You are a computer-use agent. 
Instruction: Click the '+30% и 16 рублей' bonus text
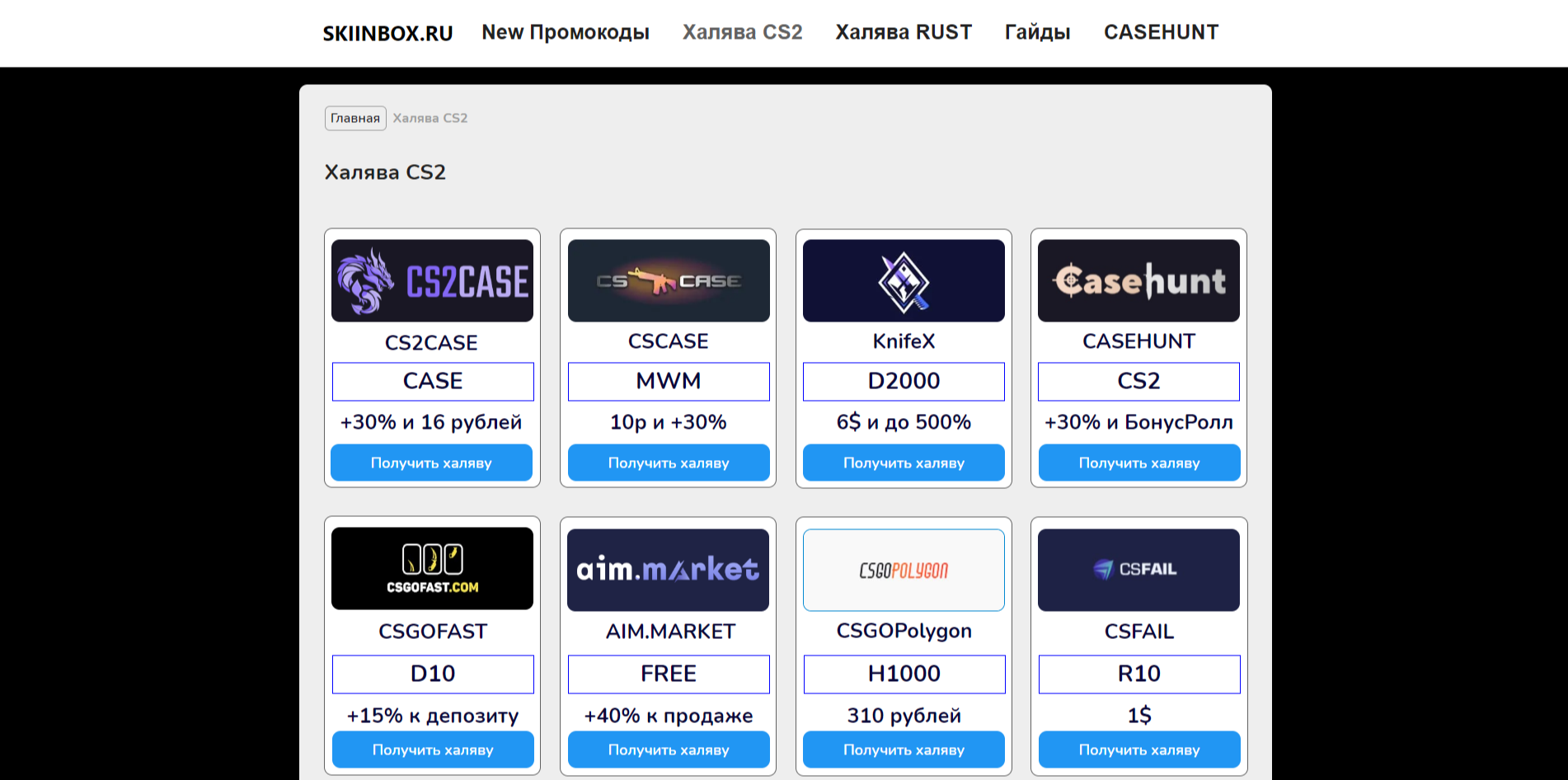pyautogui.click(x=431, y=422)
